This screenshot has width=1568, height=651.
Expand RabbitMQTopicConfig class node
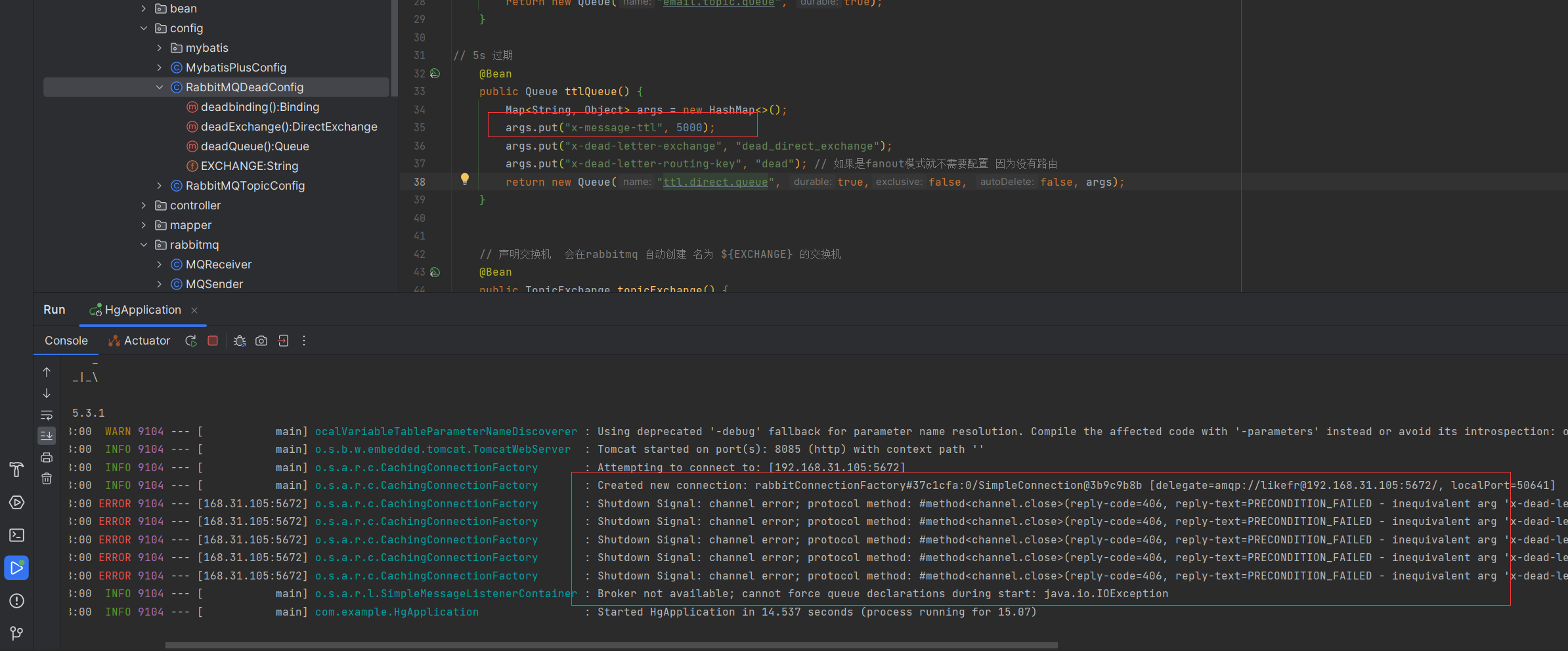pyautogui.click(x=160, y=186)
